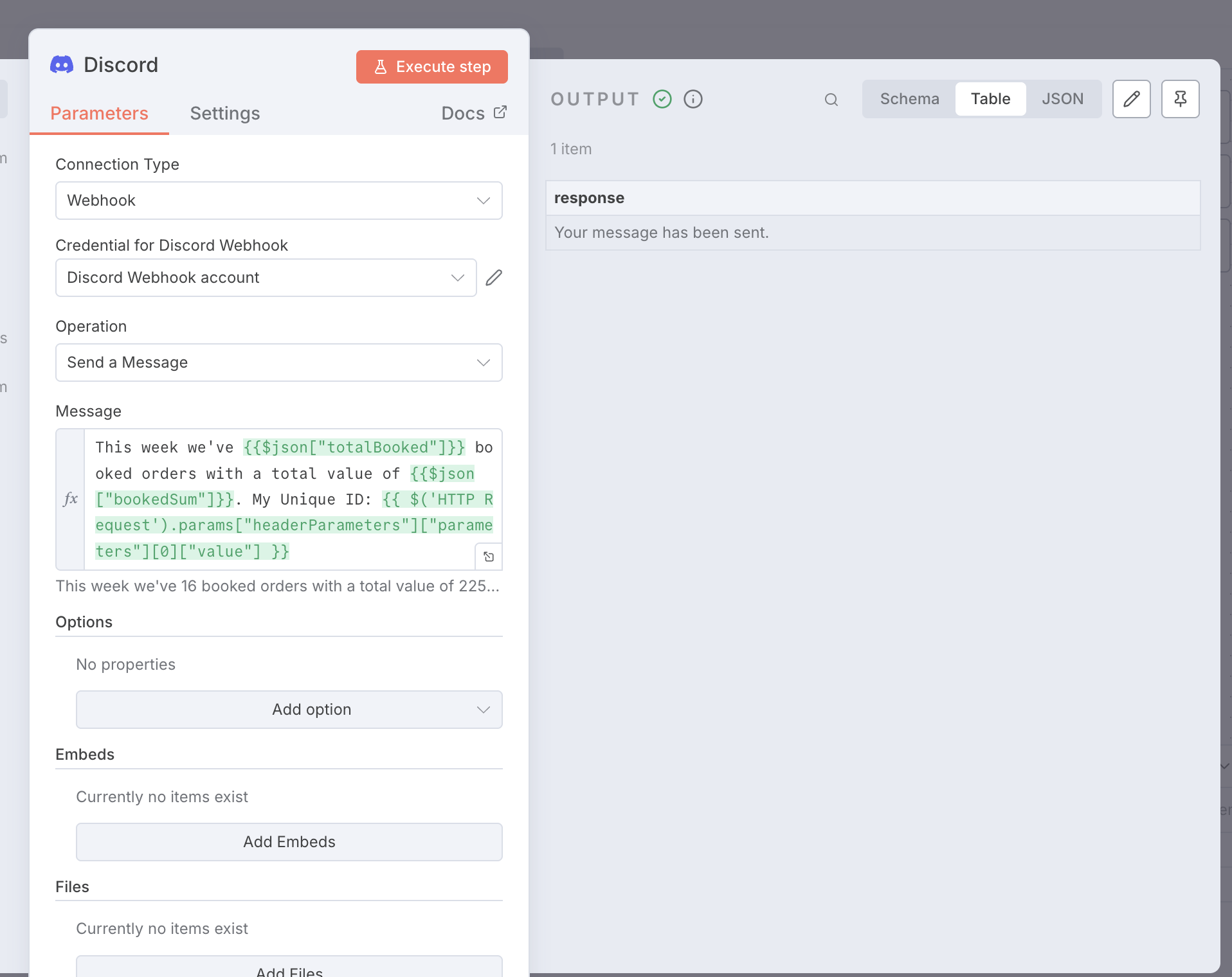Pin the output data
Image resolution: width=1232 pixels, height=977 pixels.
(x=1181, y=99)
